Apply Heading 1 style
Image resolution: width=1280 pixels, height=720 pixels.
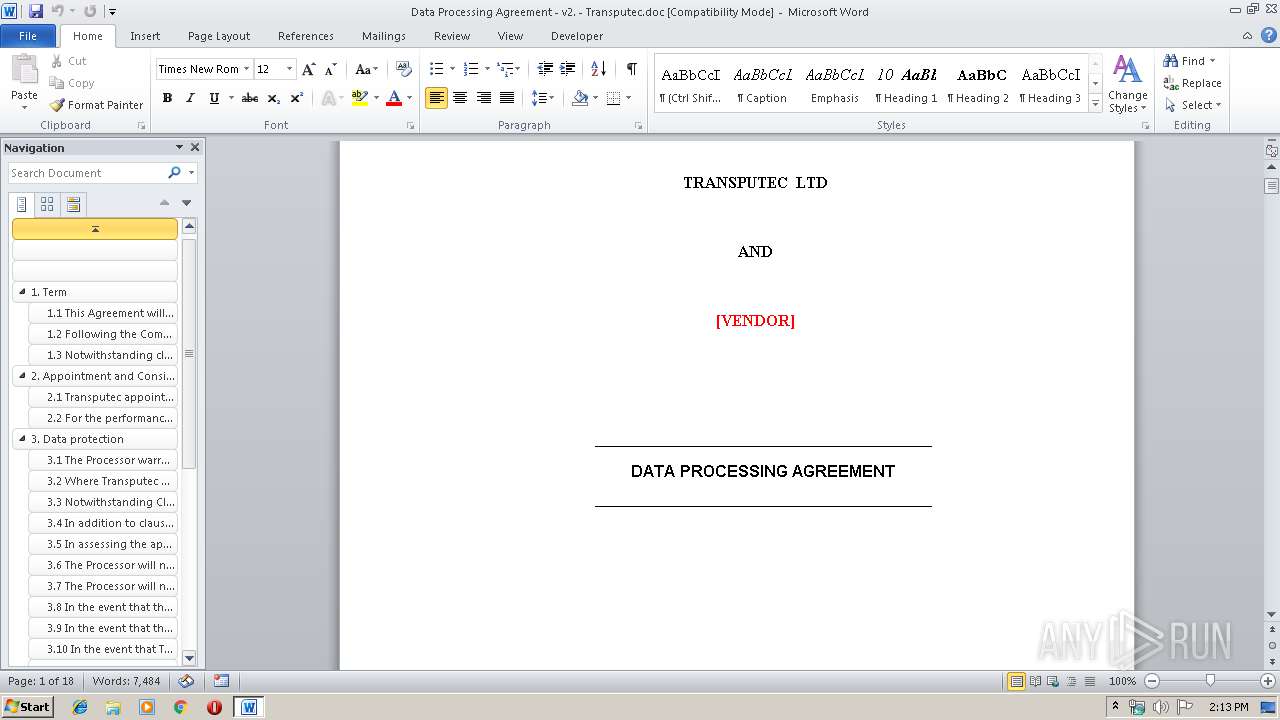pos(907,85)
